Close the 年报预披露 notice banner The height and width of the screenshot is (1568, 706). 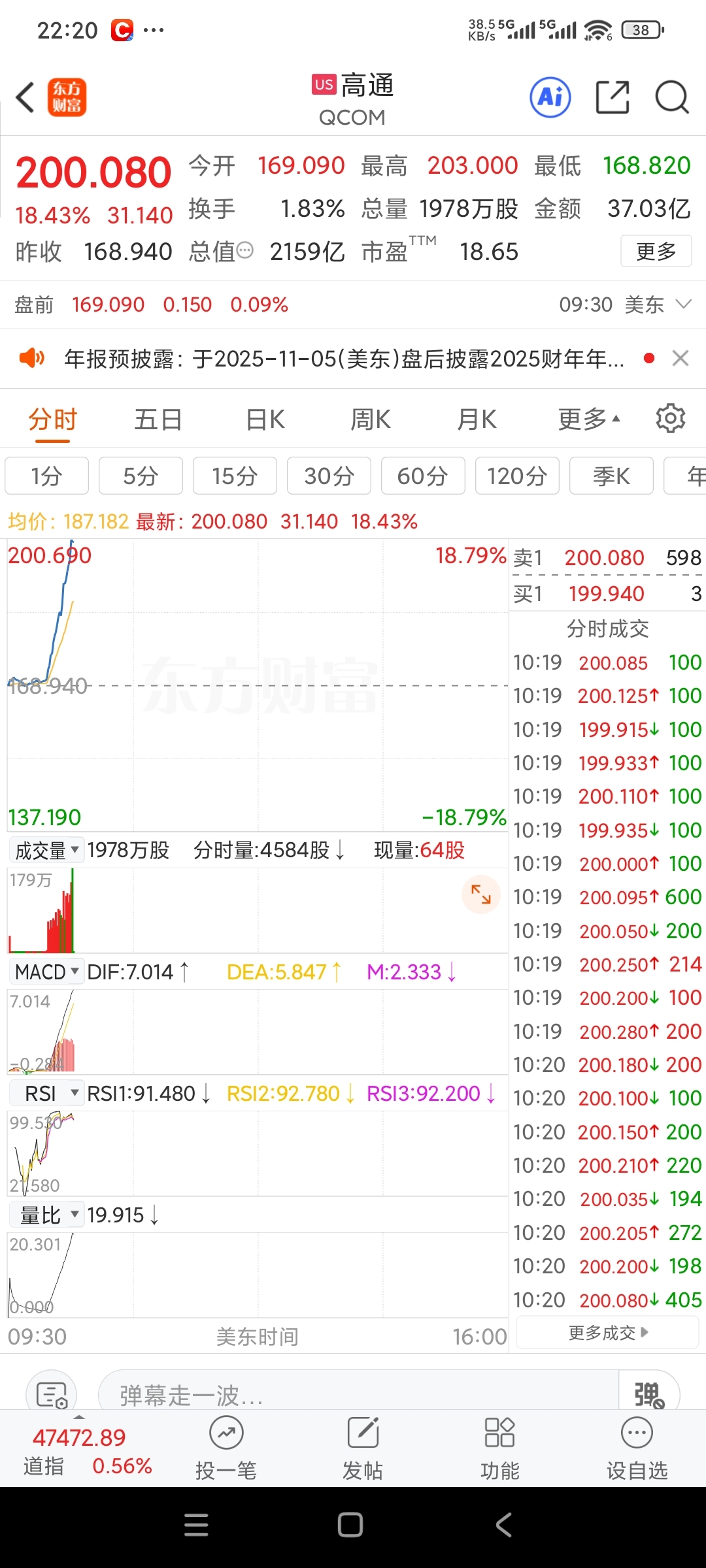pyautogui.click(x=681, y=358)
